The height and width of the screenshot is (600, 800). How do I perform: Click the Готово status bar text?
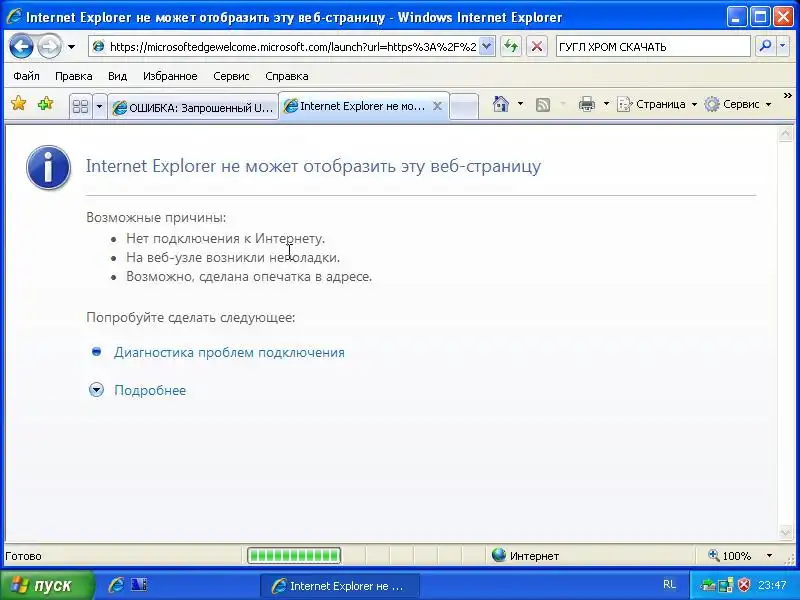coord(23,556)
